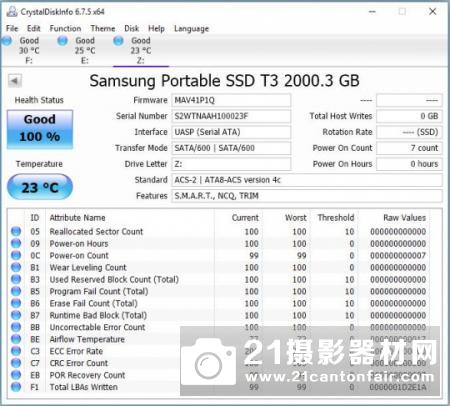Click raw value 000000000007 of Power-on Count
Viewport: 450px width, 406px height.
point(398,256)
